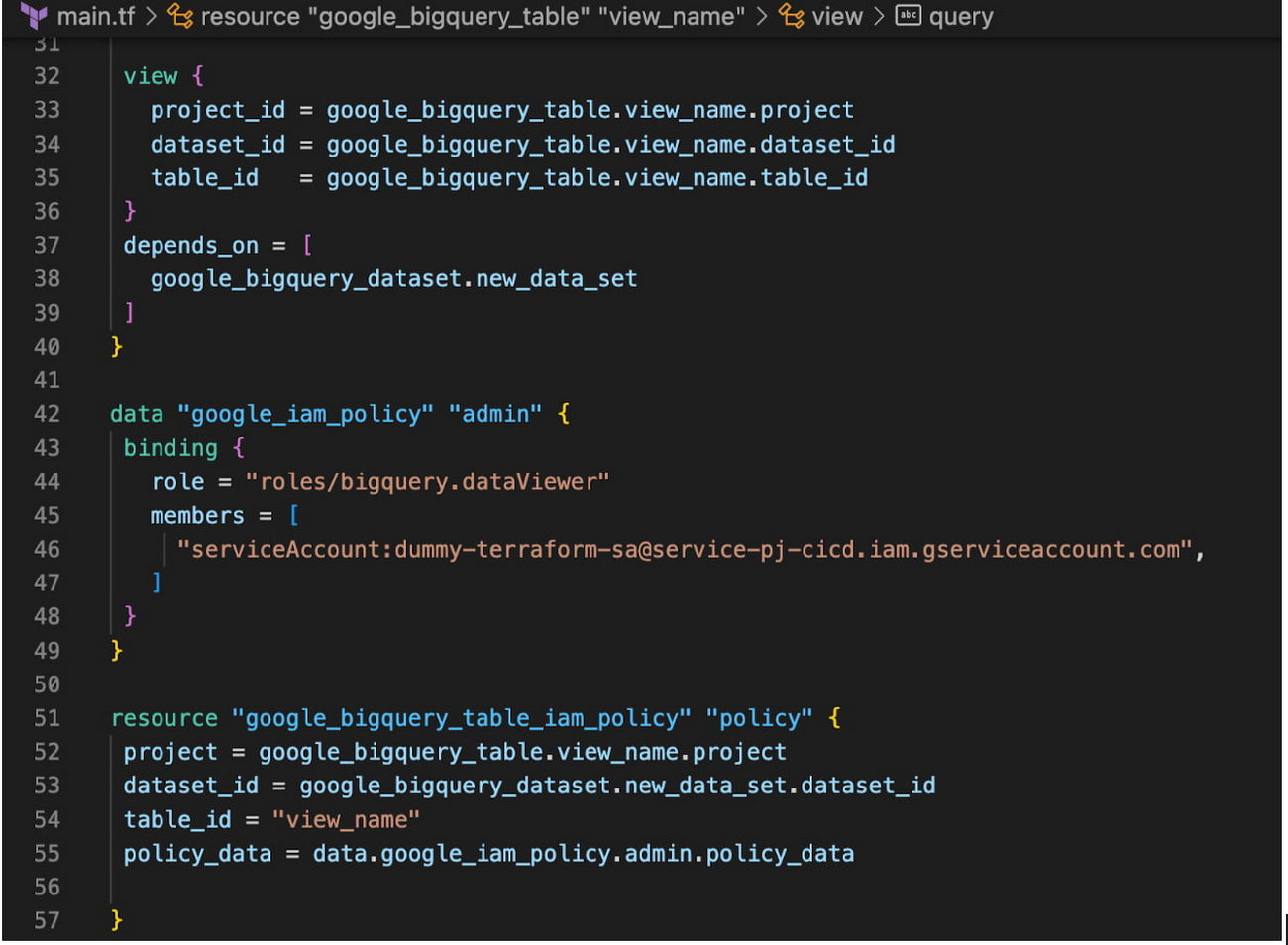Screen dimensions: 1288x945
Task: Click the project key on line 52
Action: tap(170, 752)
